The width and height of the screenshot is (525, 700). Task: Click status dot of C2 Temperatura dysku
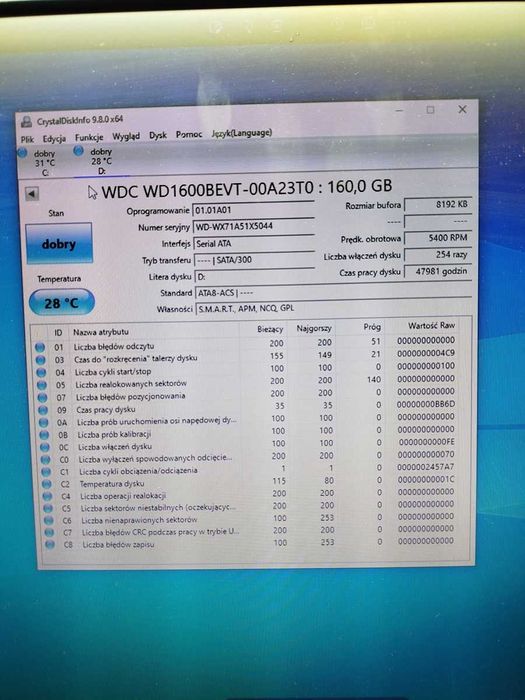click(x=46, y=484)
